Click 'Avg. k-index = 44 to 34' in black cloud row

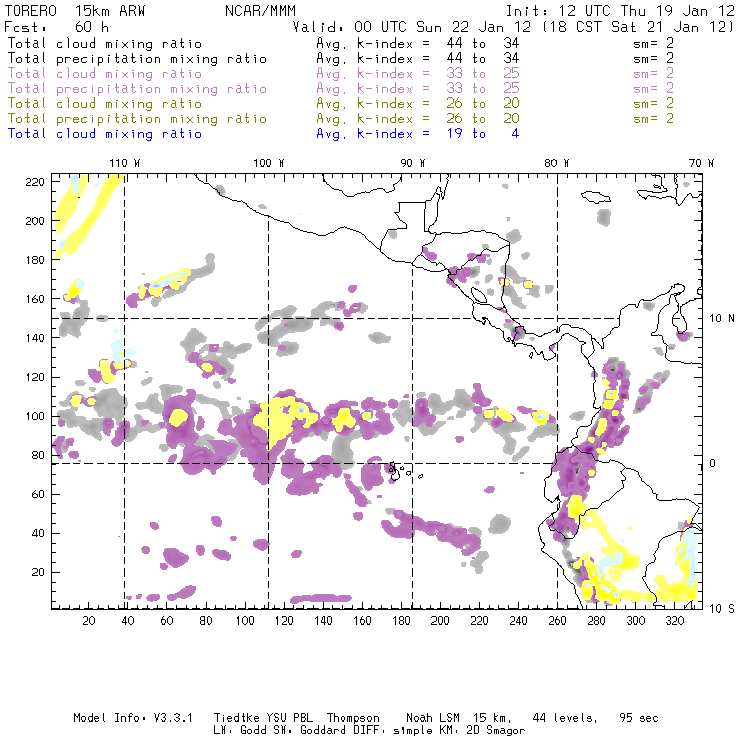point(418,43)
